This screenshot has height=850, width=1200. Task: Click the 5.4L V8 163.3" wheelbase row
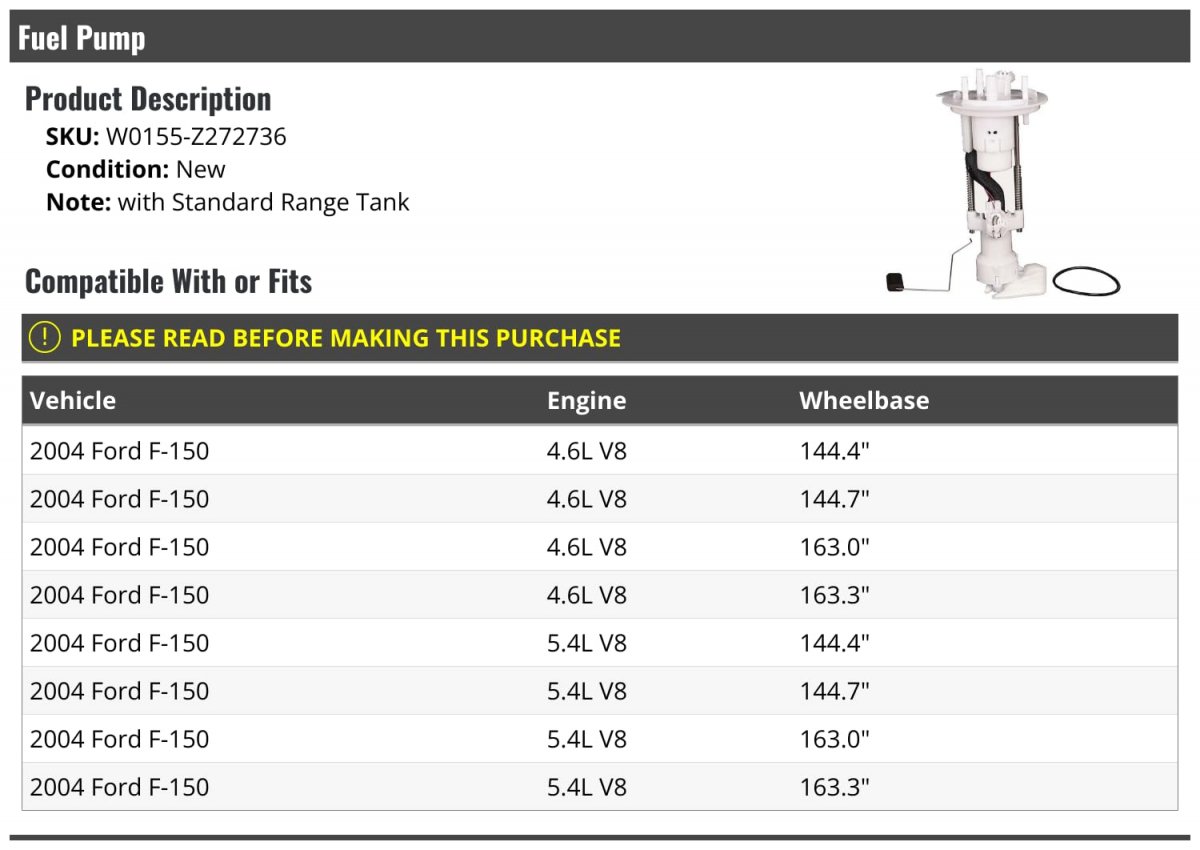pyautogui.click(x=600, y=787)
